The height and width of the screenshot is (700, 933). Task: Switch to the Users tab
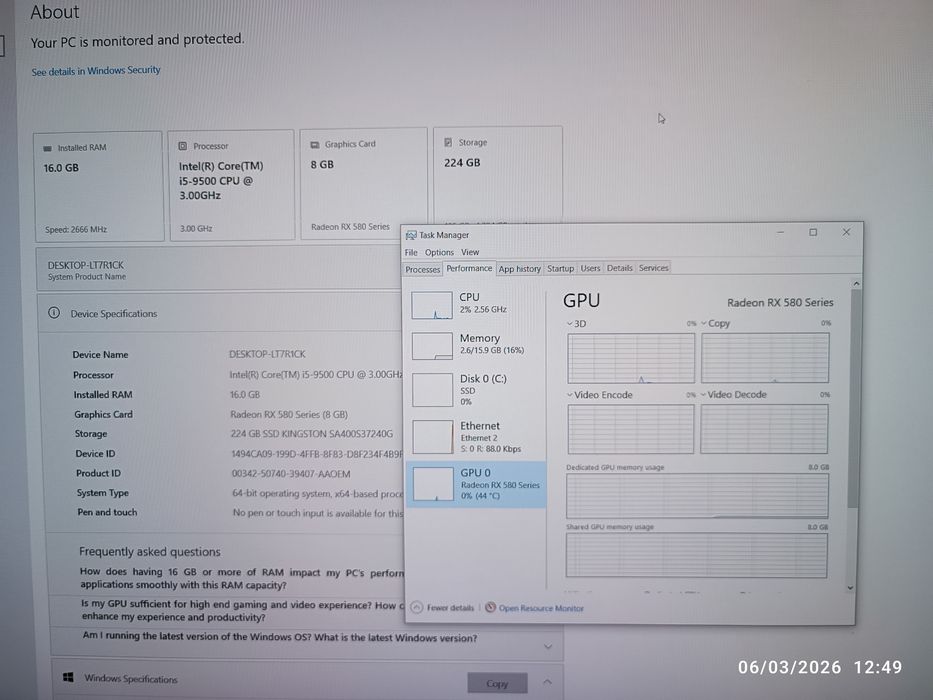[590, 268]
